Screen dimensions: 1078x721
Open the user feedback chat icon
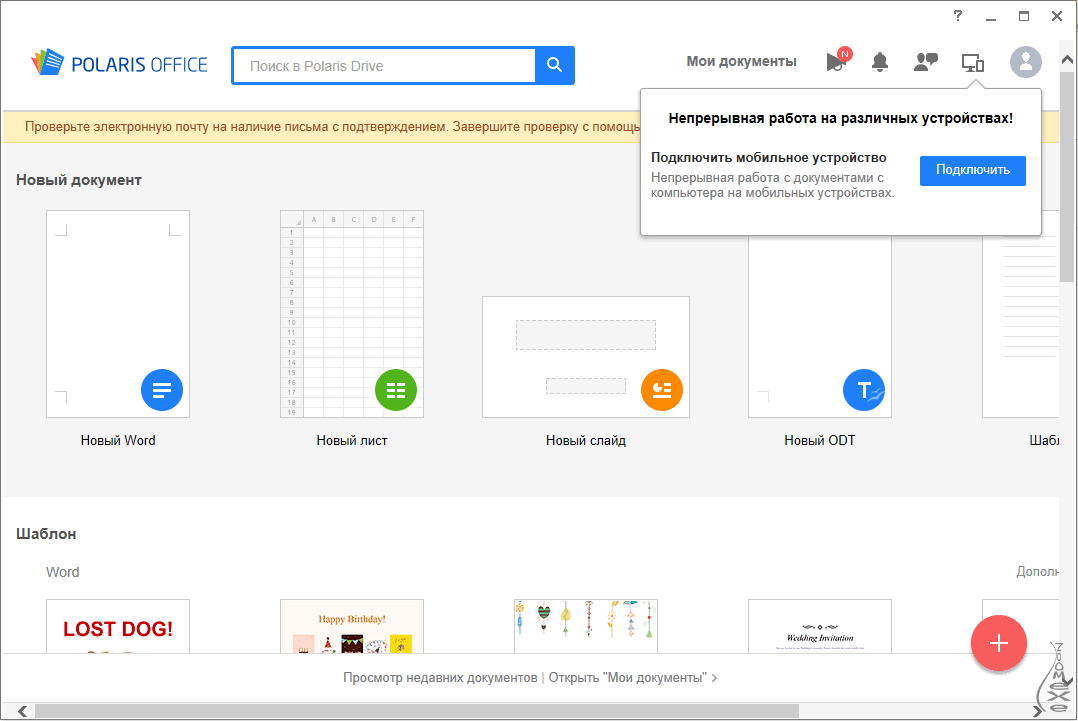click(925, 62)
